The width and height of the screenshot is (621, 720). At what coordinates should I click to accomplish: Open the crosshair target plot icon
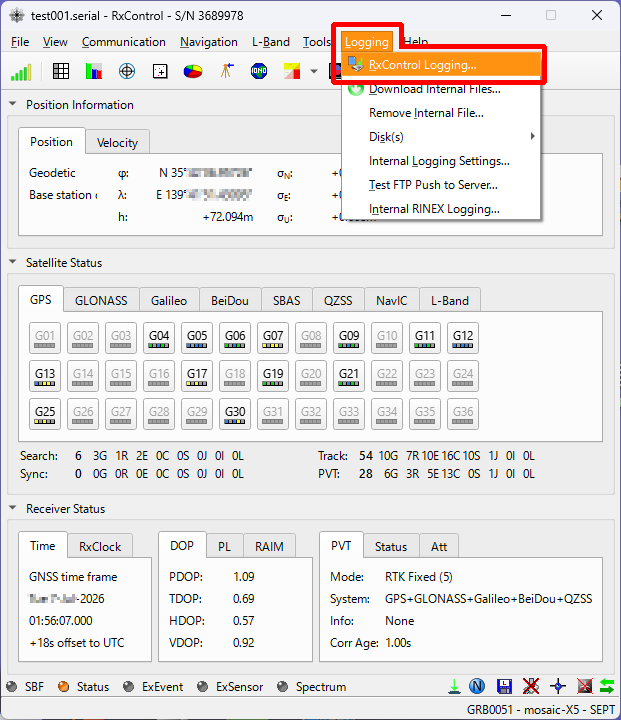coord(127,71)
